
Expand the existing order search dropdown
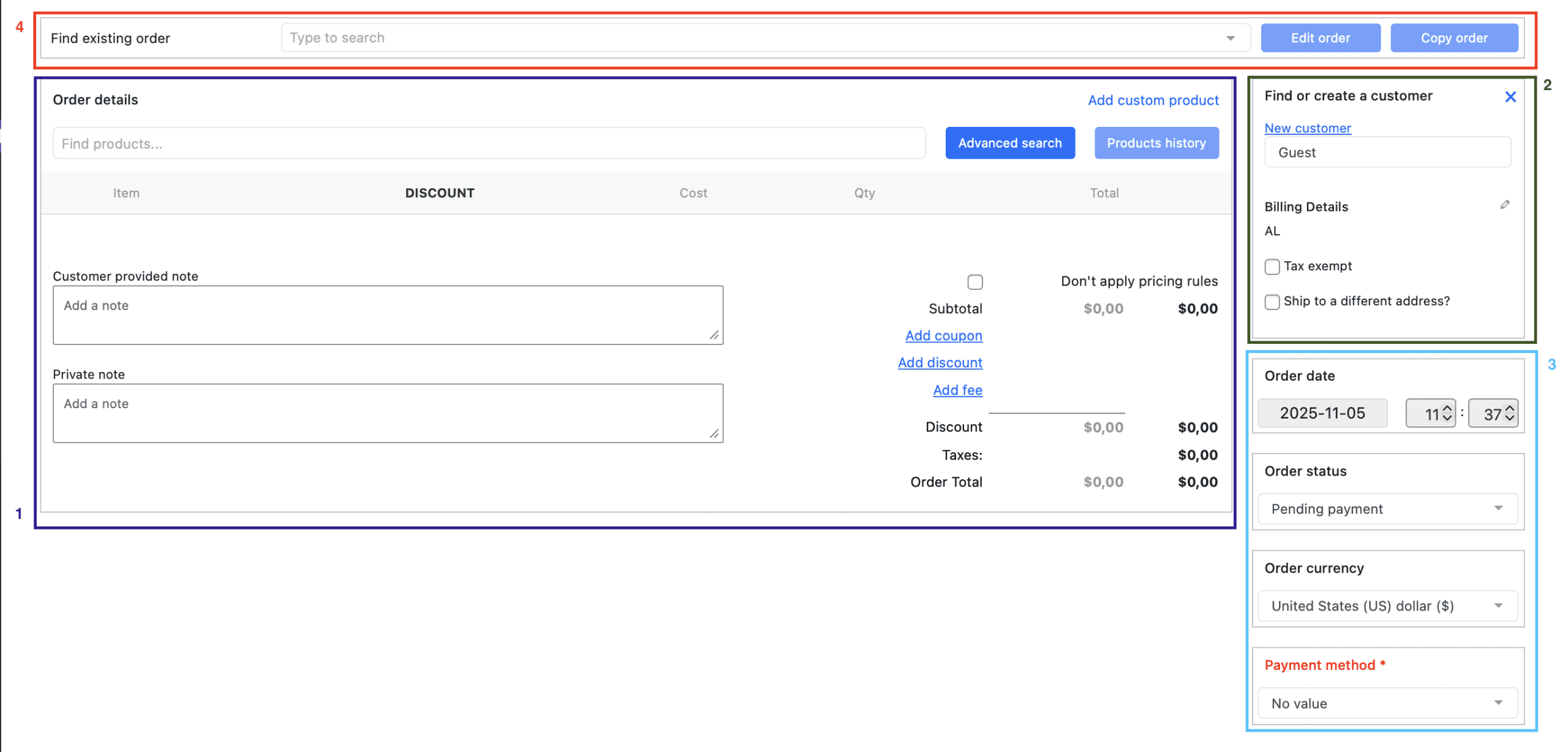coord(1231,37)
